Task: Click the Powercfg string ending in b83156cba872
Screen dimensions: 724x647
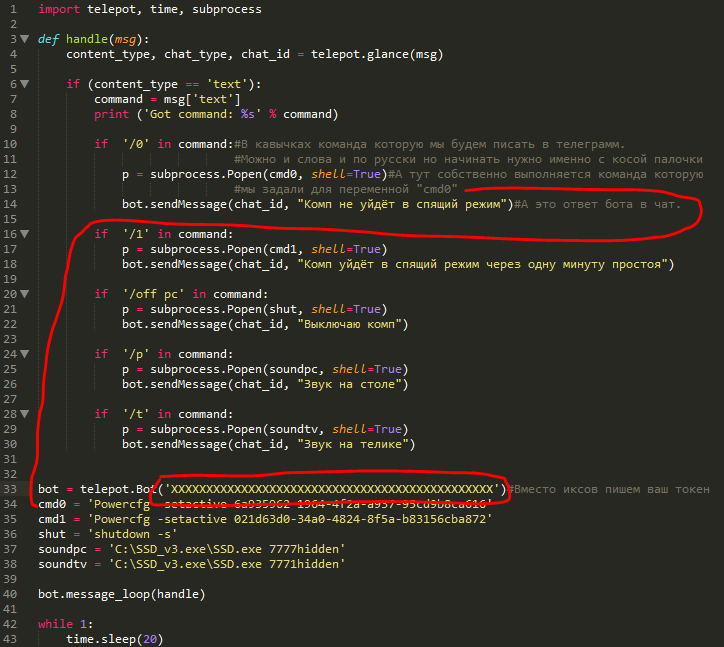Action: click(290, 519)
